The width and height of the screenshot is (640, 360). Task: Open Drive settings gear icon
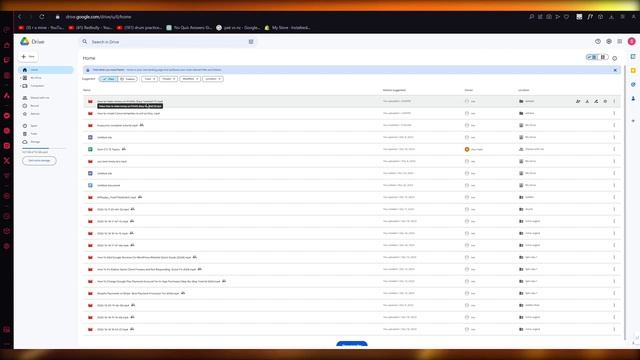coord(609,42)
